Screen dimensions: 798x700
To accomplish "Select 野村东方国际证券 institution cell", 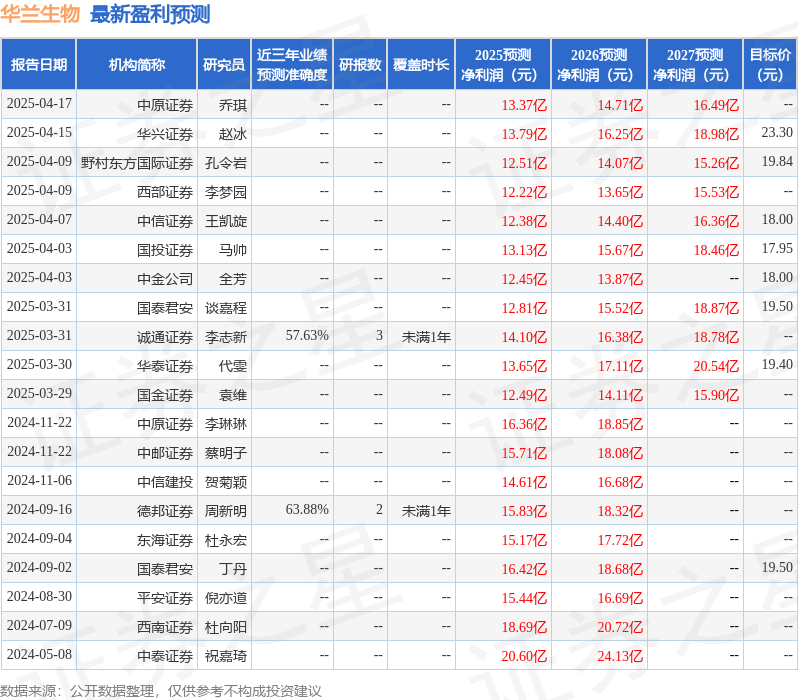I will coord(137,163).
